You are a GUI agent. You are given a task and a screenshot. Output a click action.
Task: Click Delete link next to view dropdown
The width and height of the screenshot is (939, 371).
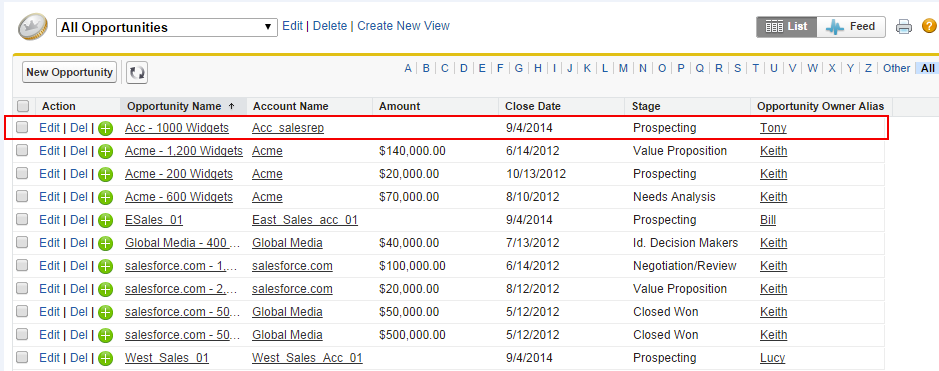click(x=329, y=26)
